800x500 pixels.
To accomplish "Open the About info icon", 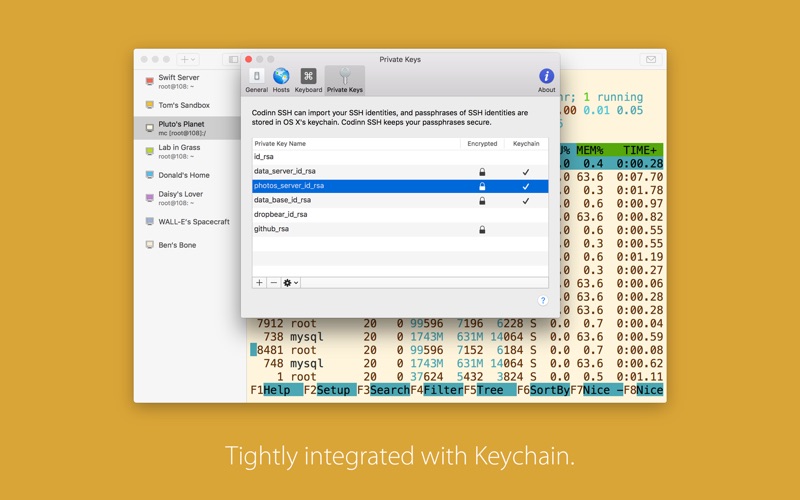I will coord(546,81).
